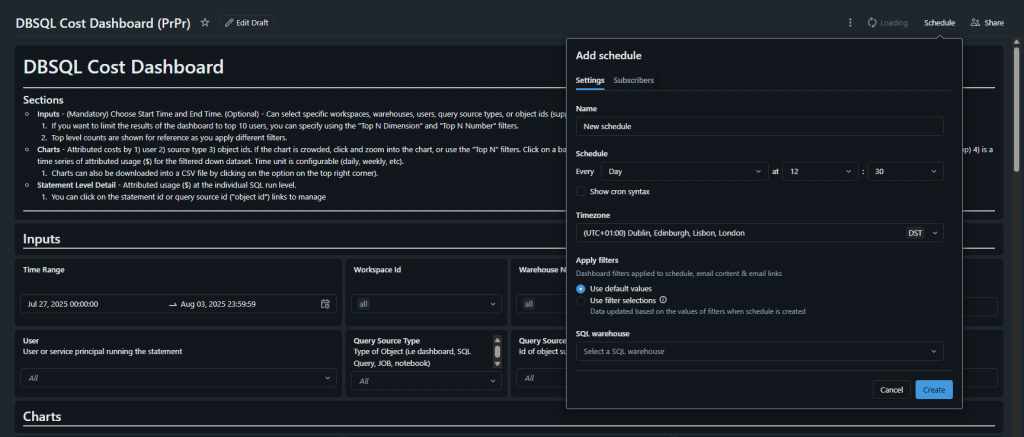
Task: Open the hour dropdown showing 12
Action: coord(821,172)
